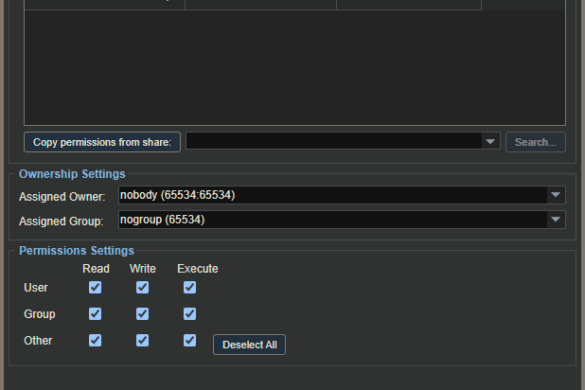Screen dimensions: 585x390
Task: Toggle Group Execute permission checkbox
Action: pyautogui.click(x=190, y=314)
